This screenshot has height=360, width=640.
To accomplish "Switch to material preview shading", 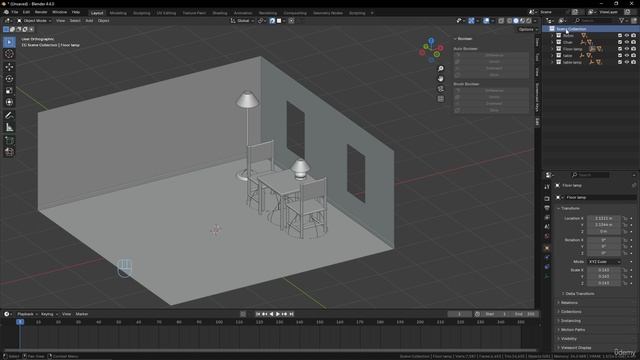I will [522, 21].
